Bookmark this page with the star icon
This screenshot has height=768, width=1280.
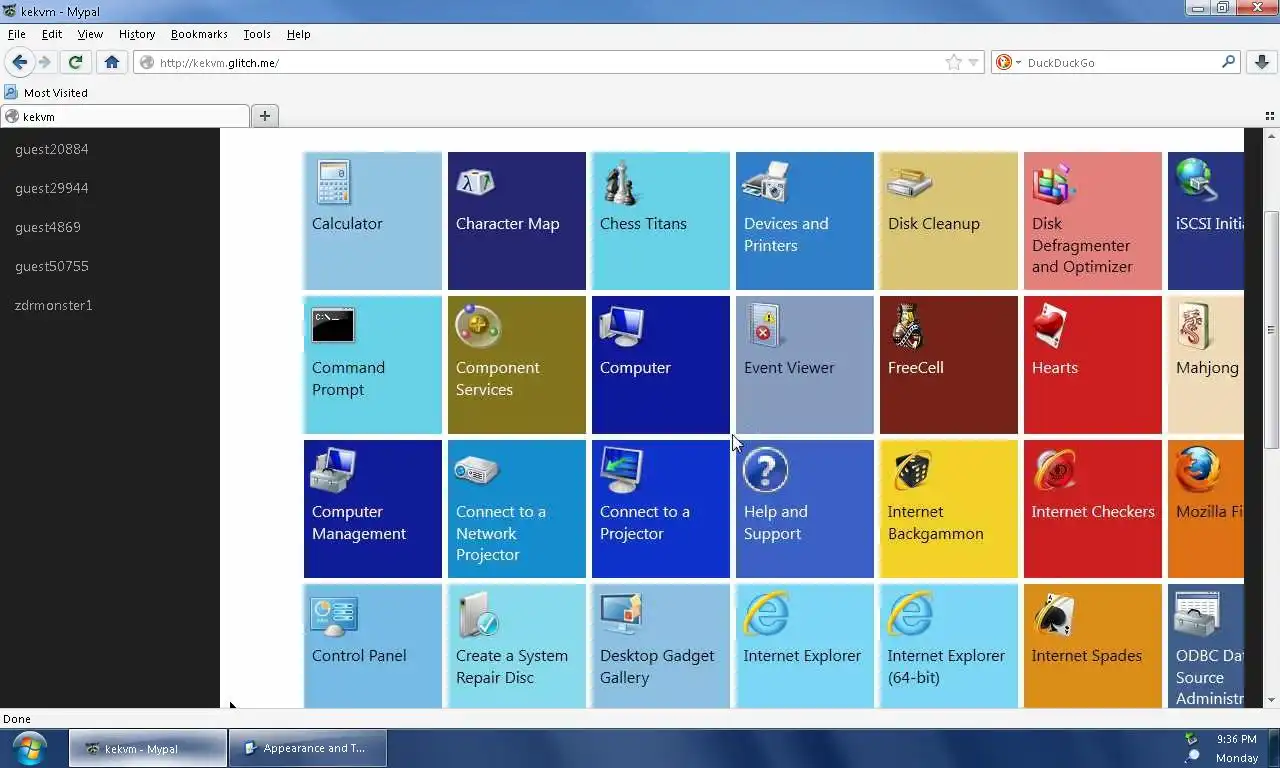tap(954, 62)
